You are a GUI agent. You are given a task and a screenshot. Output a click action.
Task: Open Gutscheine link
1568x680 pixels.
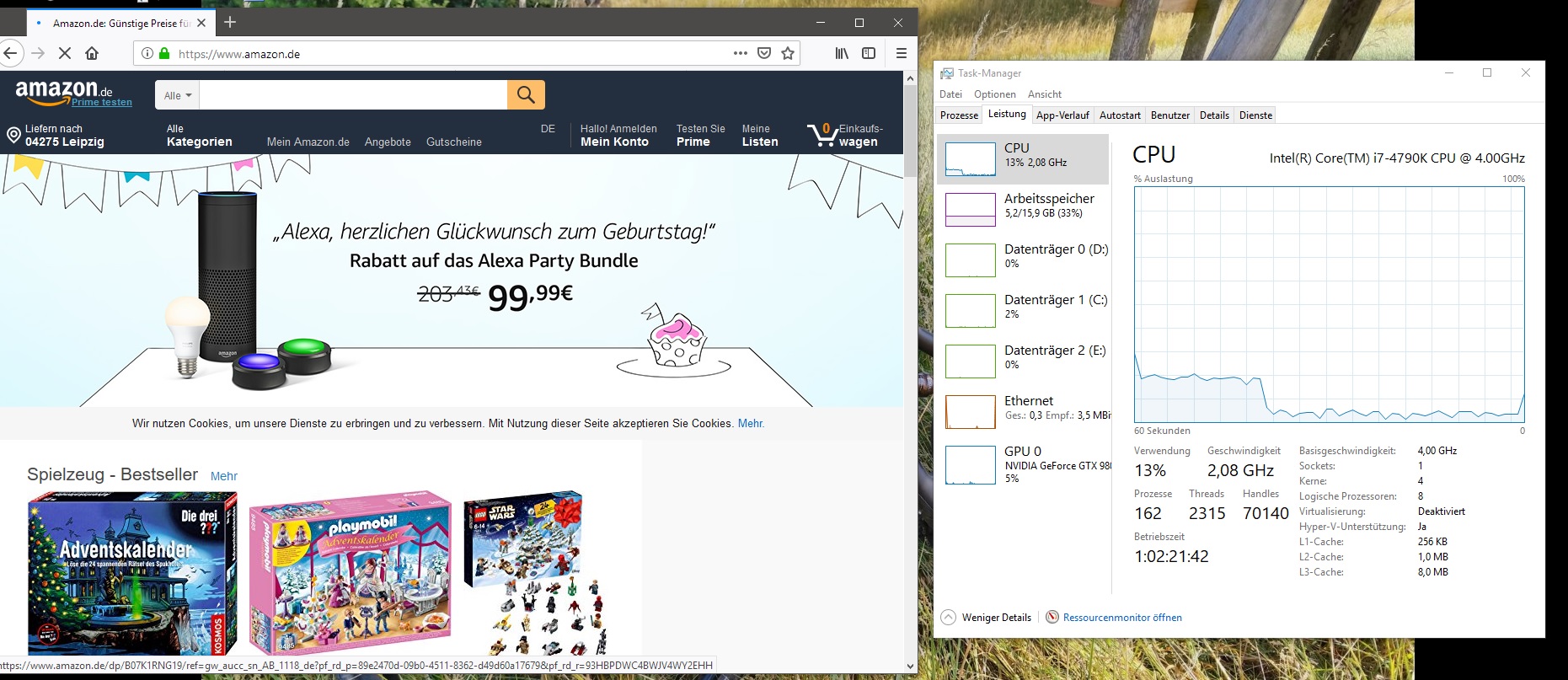(x=453, y=142)
